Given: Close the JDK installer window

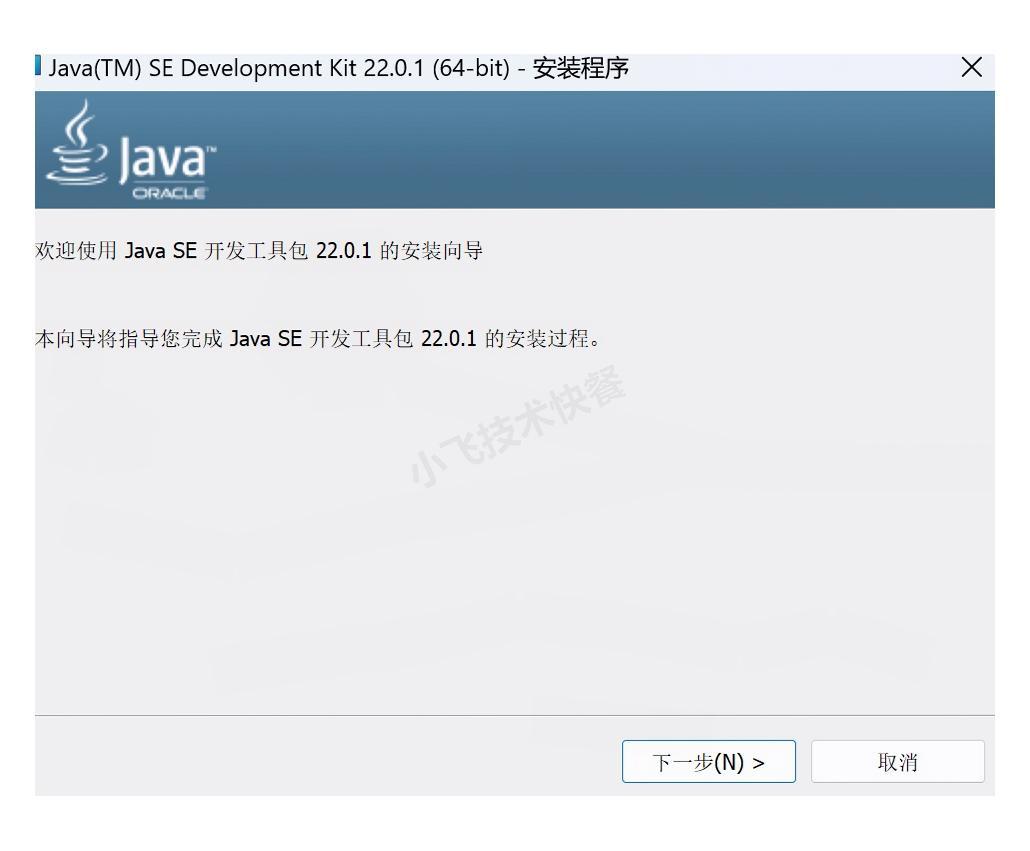Looking at the screenshot, I should point(970,68).
